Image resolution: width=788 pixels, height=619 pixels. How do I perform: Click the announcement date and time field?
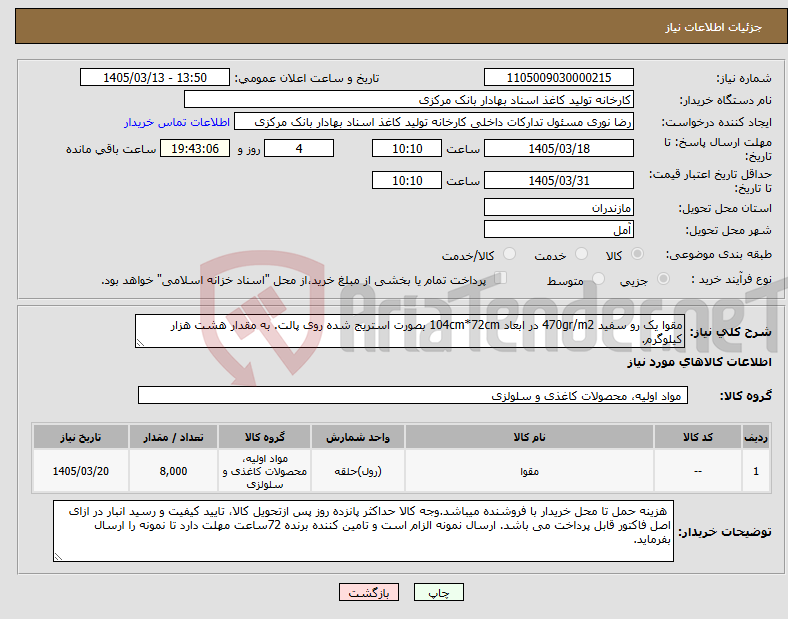[x=155, y=78]
